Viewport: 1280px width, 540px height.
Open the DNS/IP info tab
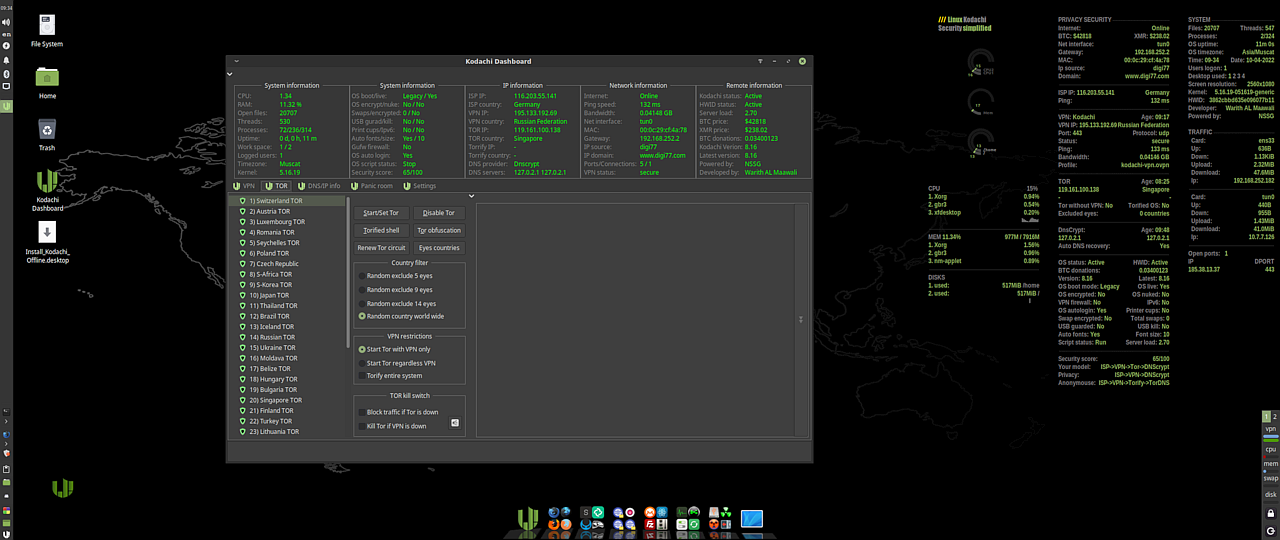[x=318, y=186]
